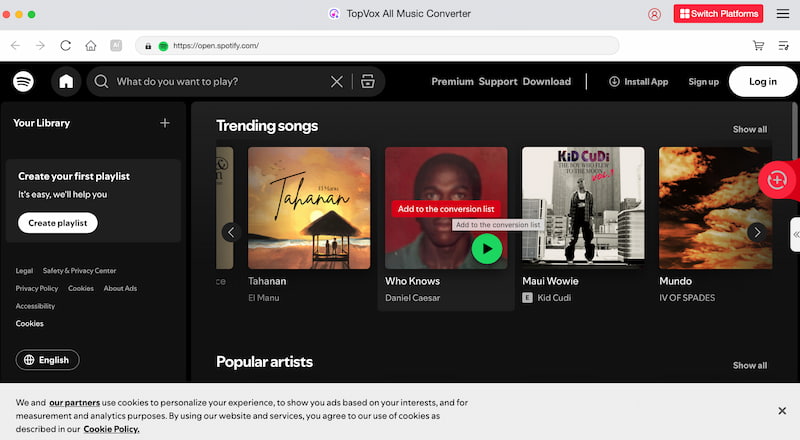Click the grey AI icon beside home
Viewport: 800px width, 440px height.
click(116, 45)
